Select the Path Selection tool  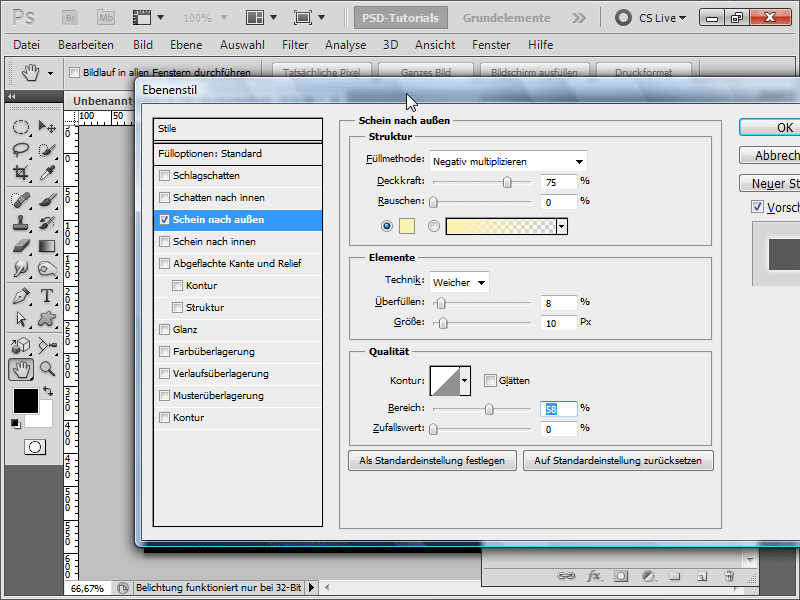tap(20, 319)
